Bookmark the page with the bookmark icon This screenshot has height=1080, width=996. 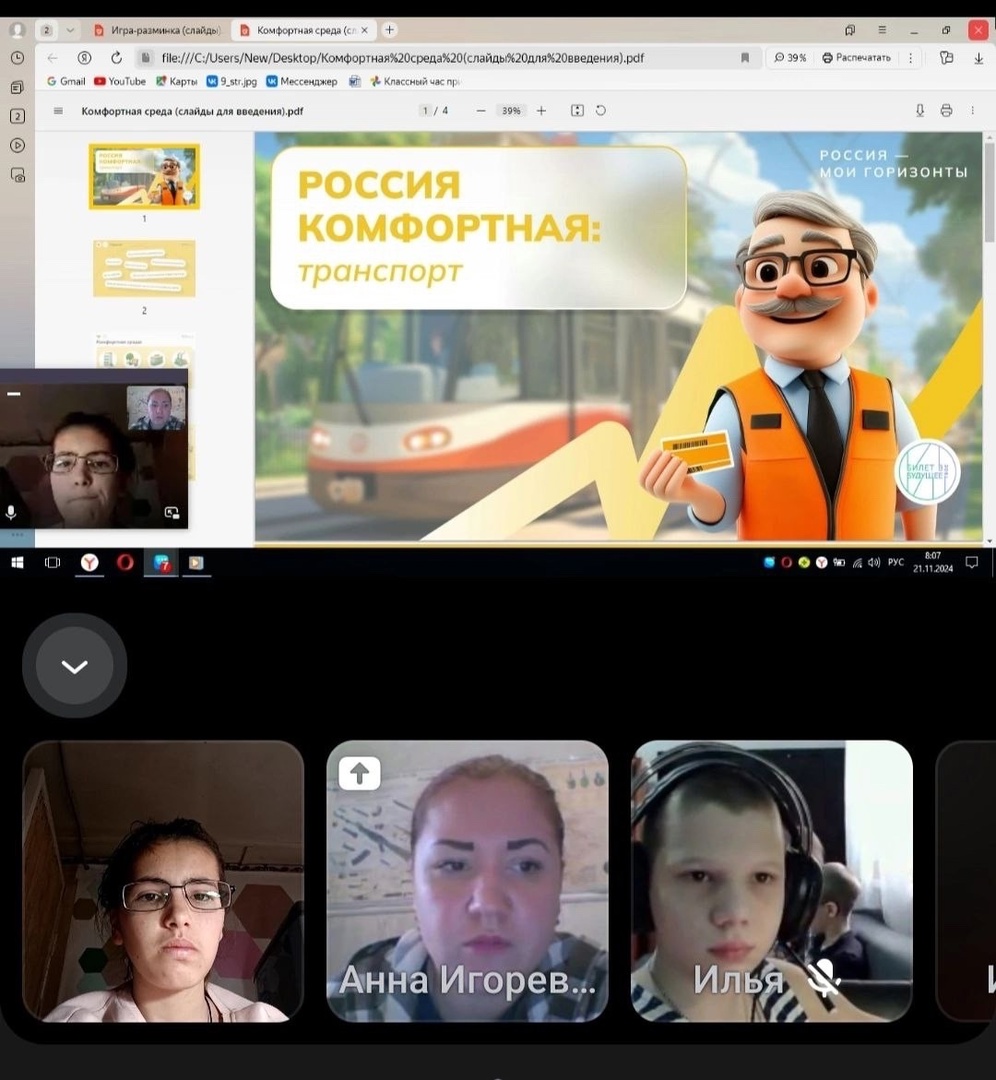coord(745,58)
